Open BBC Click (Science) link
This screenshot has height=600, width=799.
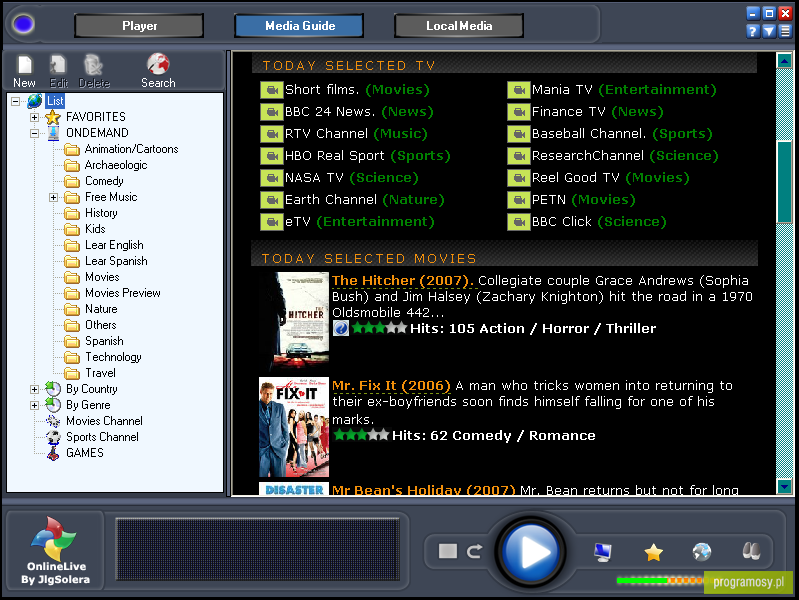tap(599, 221)
